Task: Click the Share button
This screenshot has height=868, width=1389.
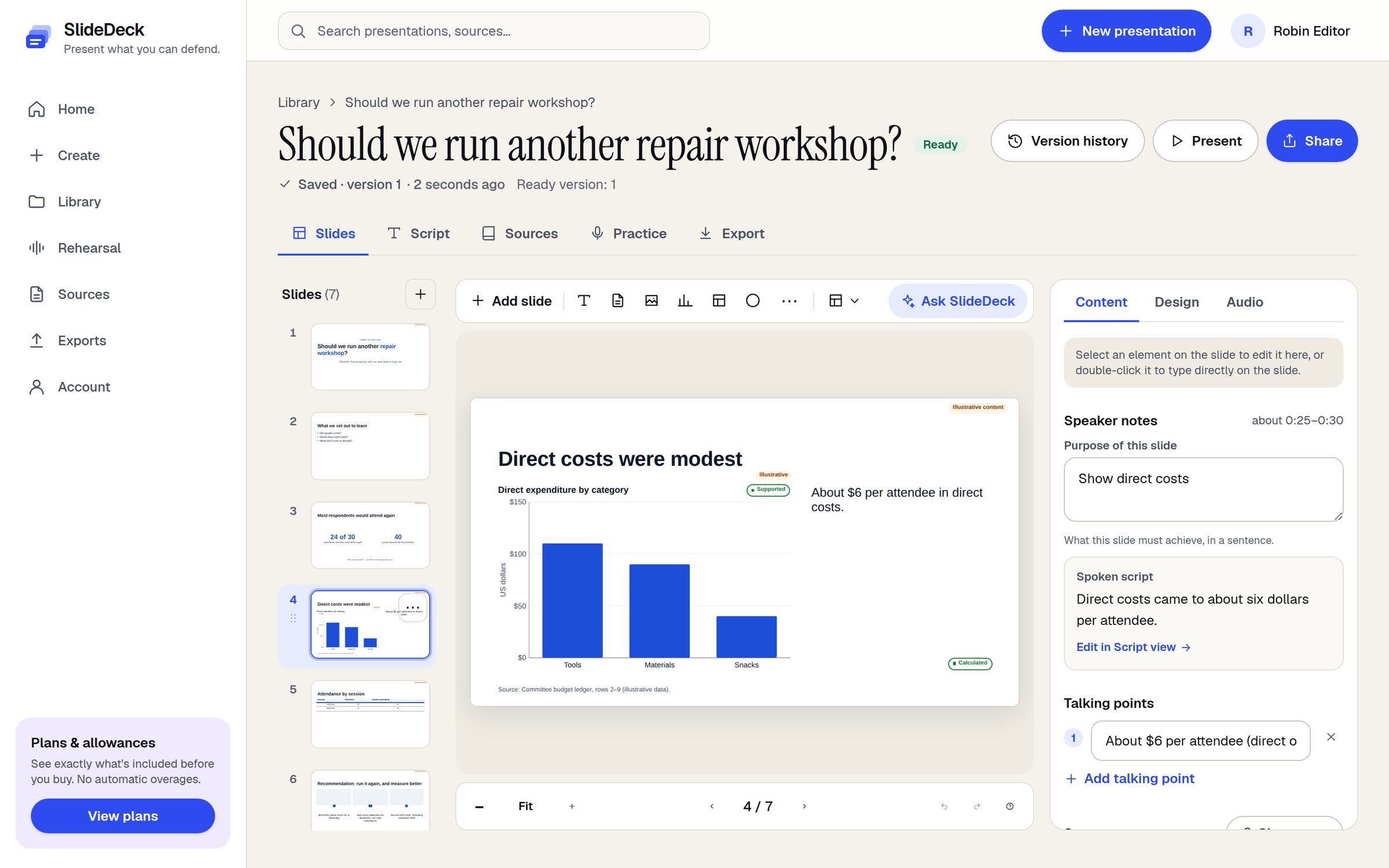Action: point(1312,141)
